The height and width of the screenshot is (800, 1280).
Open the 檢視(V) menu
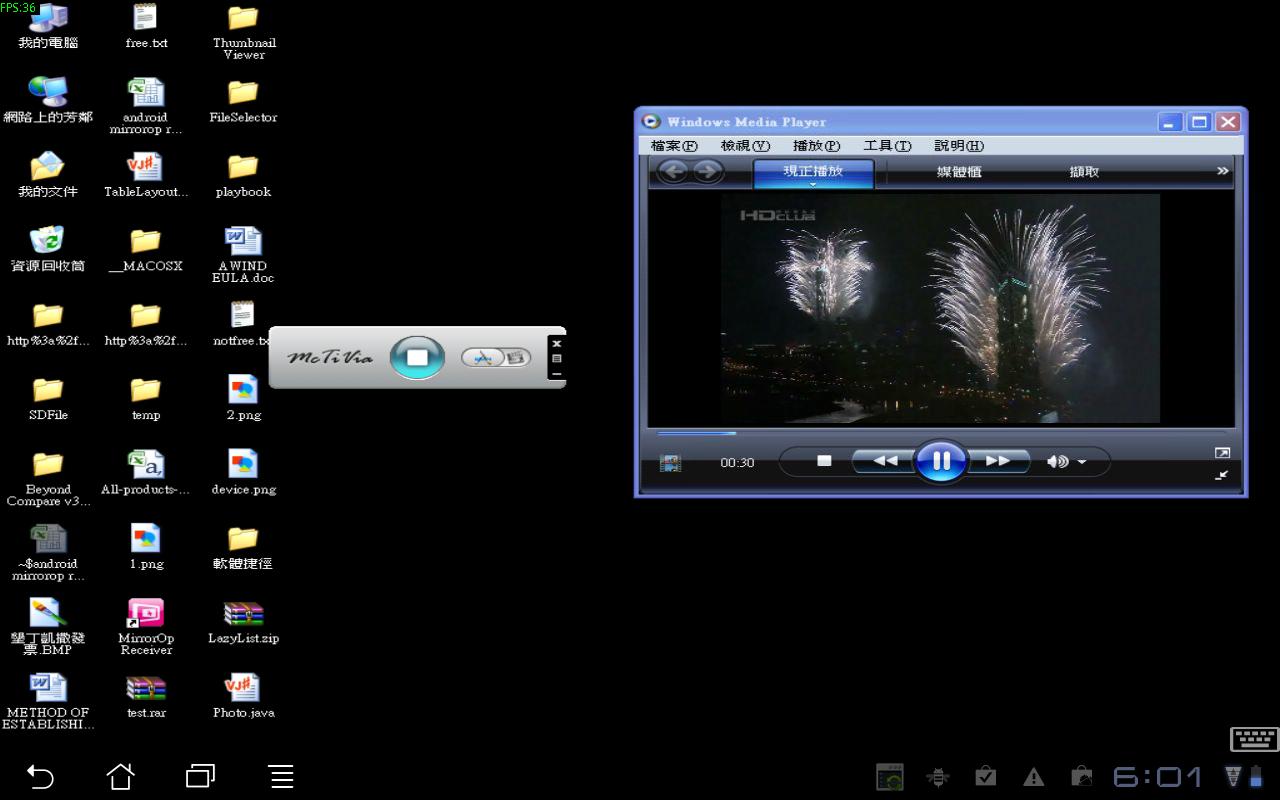point(745,146)
